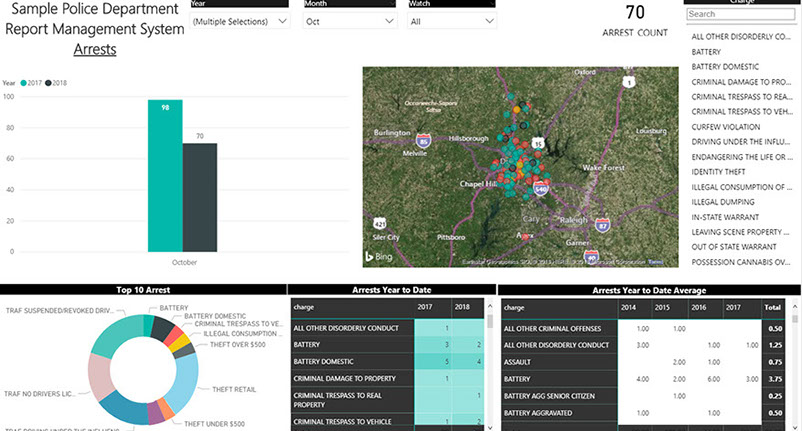Click the 2017 teal legend marker
The width and height of the screenshot is (803, 431).
pos(22,83)
